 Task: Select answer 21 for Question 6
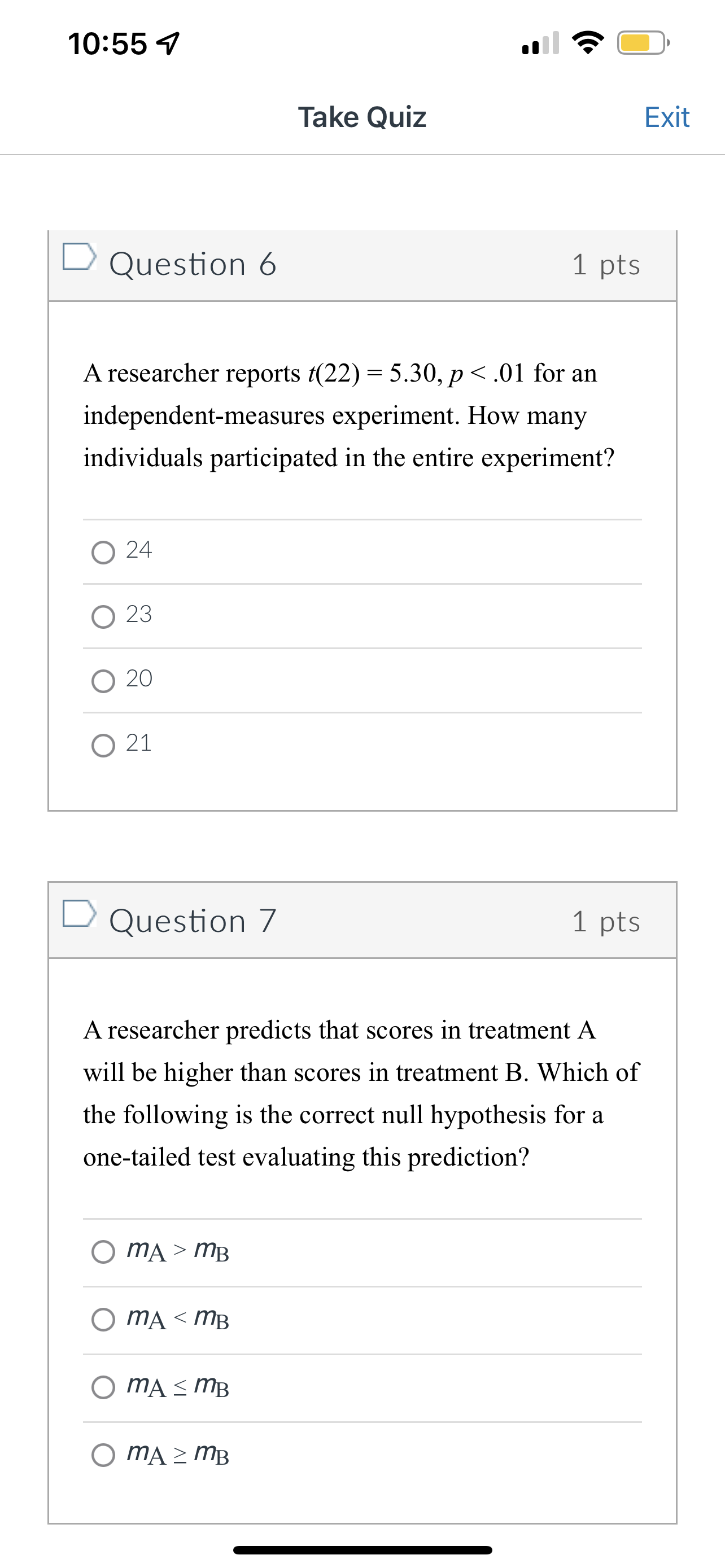pyautogui.click(x=104, y=743)
